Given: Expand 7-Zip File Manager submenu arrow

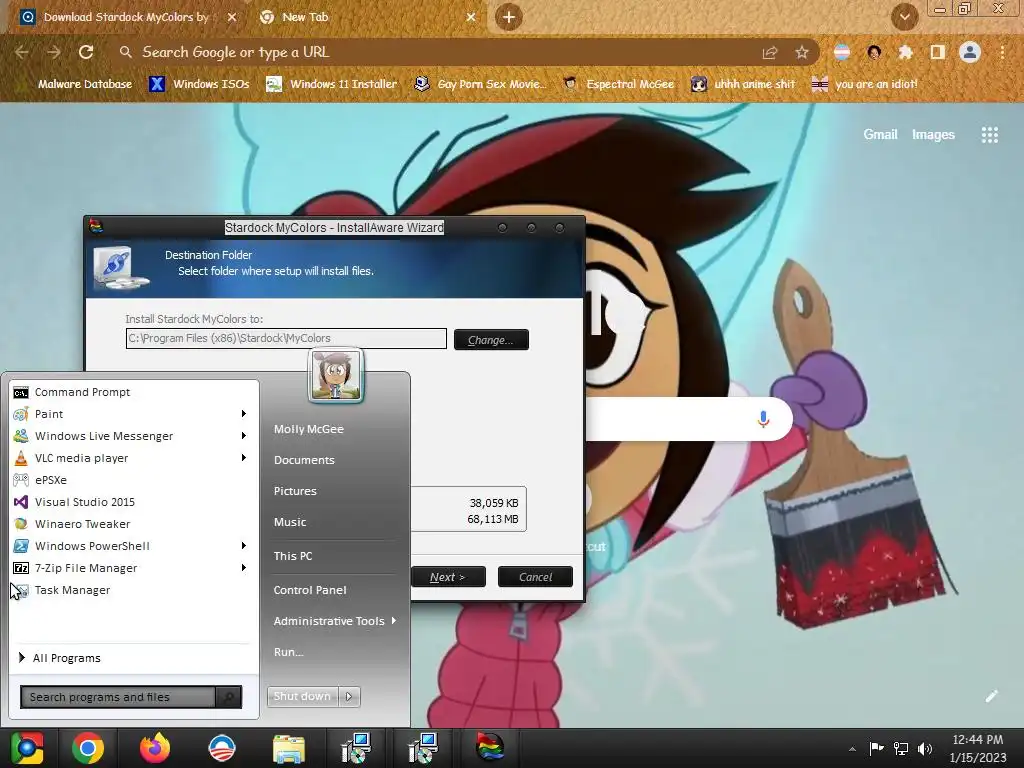Looking at the screenshot, I should [244, 568].
